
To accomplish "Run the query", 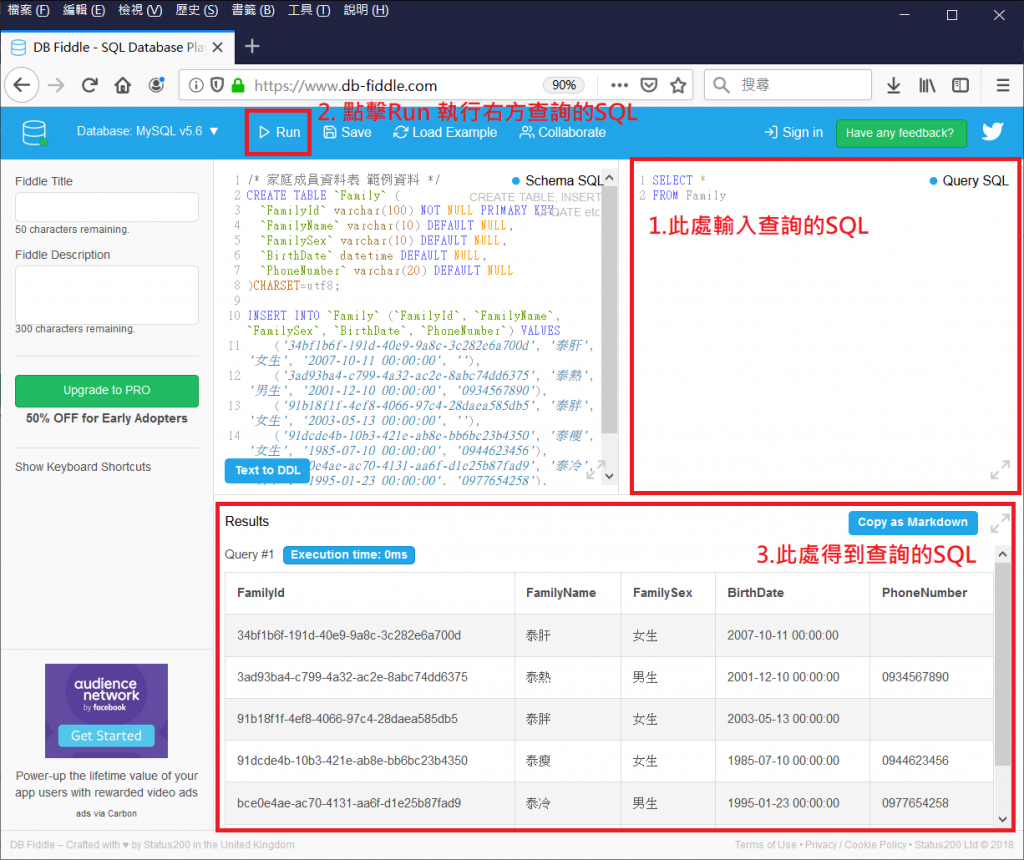I will [x=280, y=133].
